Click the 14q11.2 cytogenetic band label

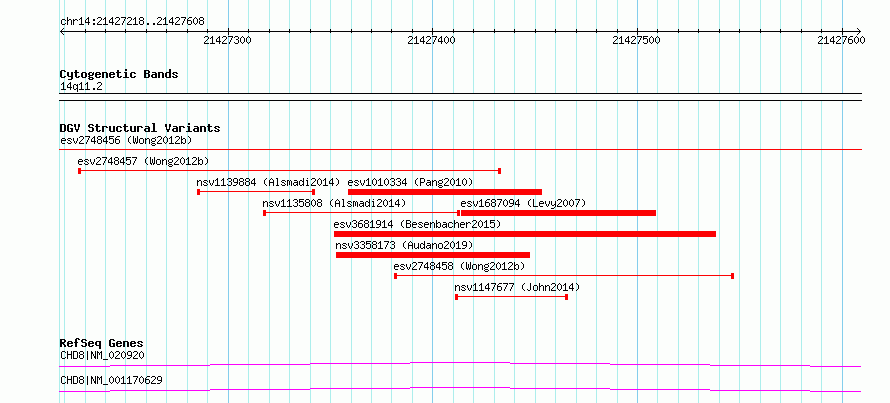[x=81, y=86]
